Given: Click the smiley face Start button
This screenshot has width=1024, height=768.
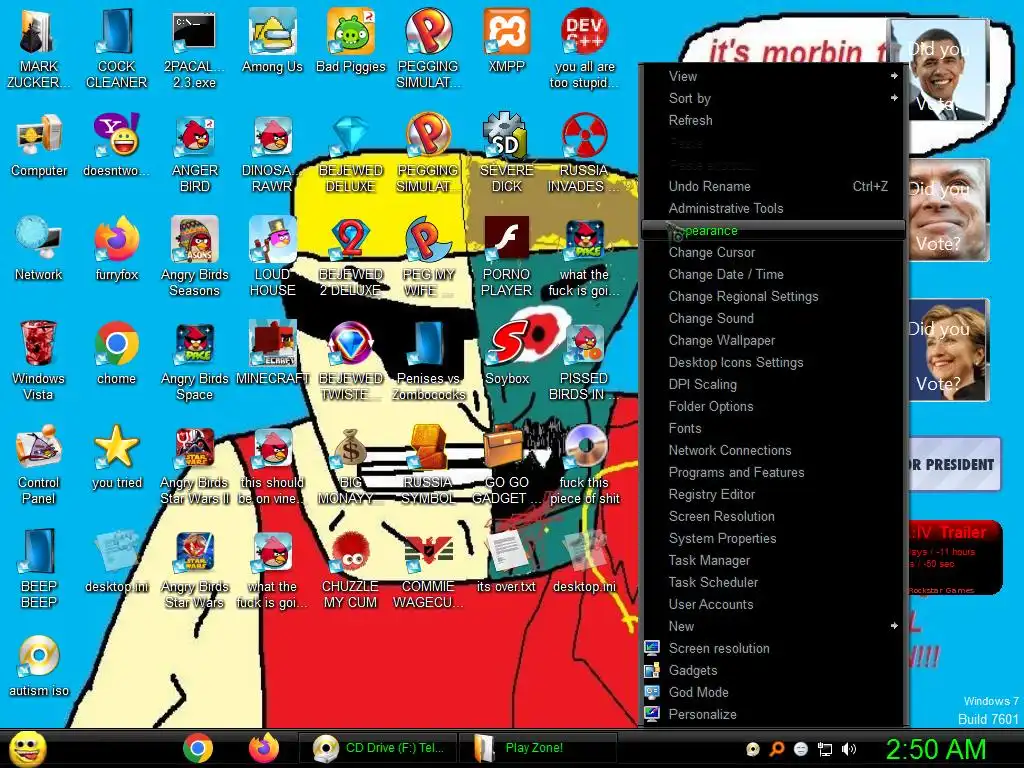Looking at the screenshot, I should (x=27, y=748).
